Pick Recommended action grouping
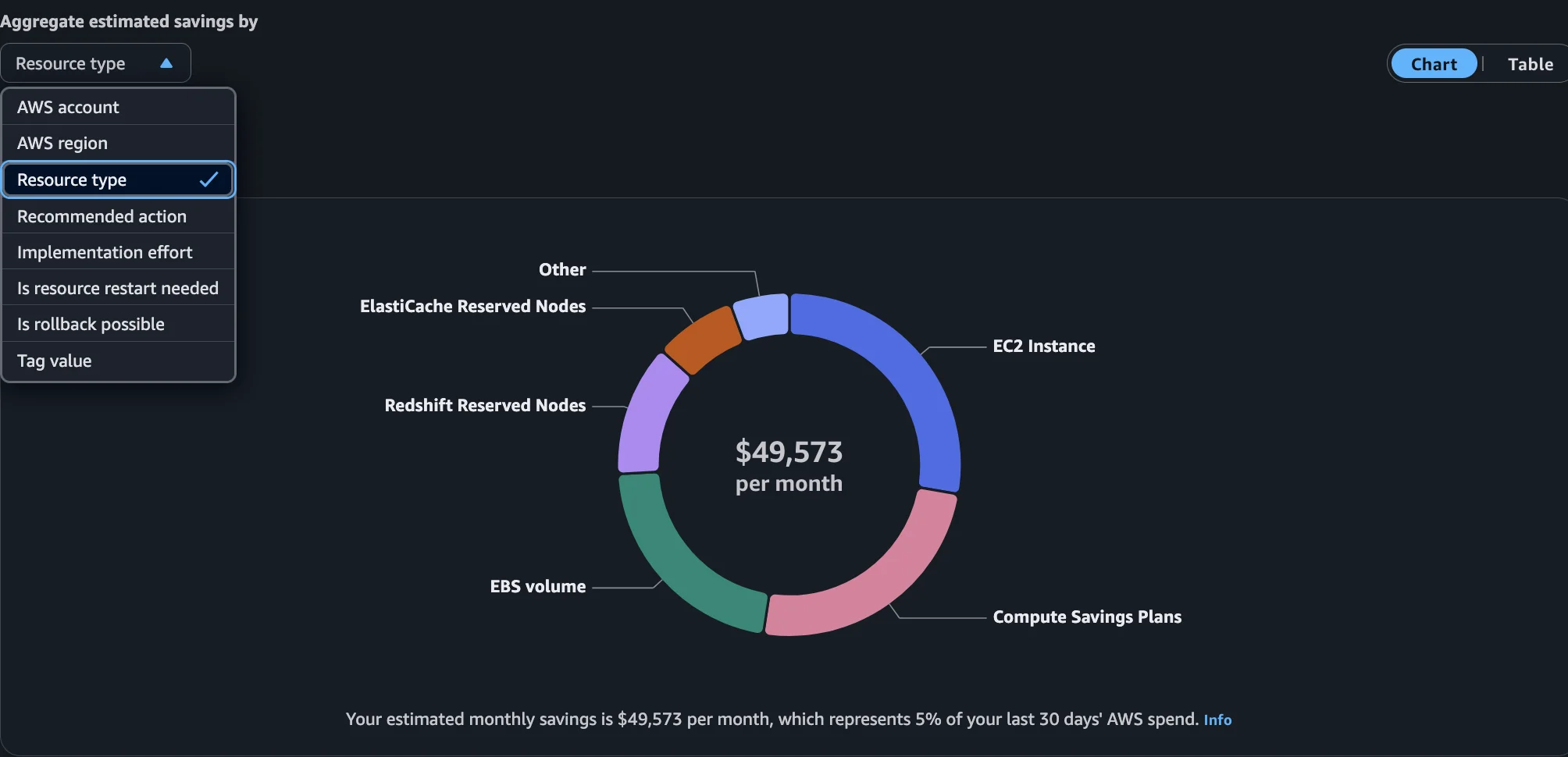1568x757 pixels. 119,216
